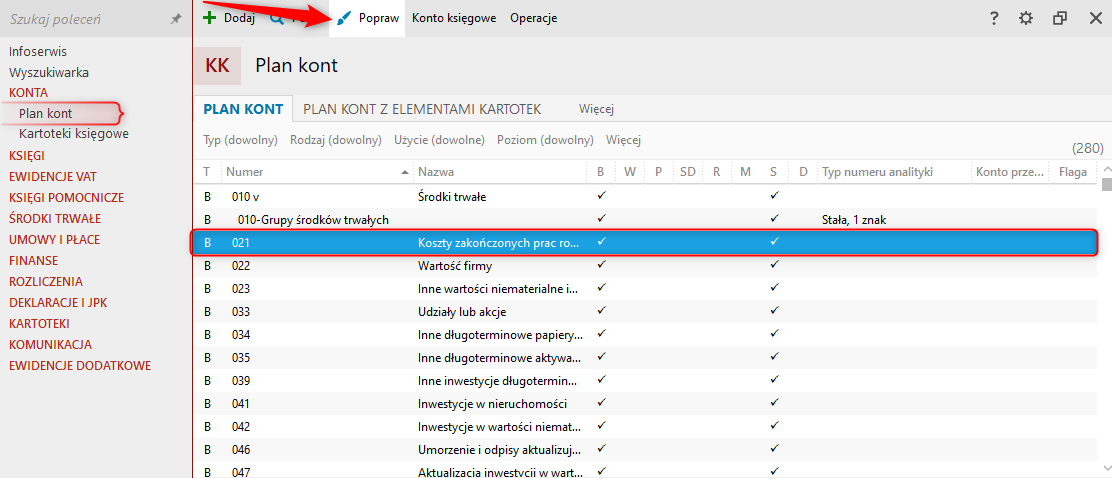Switch to Plan kont z elementami kartotek tab
1112x478 pixels.
422,108
